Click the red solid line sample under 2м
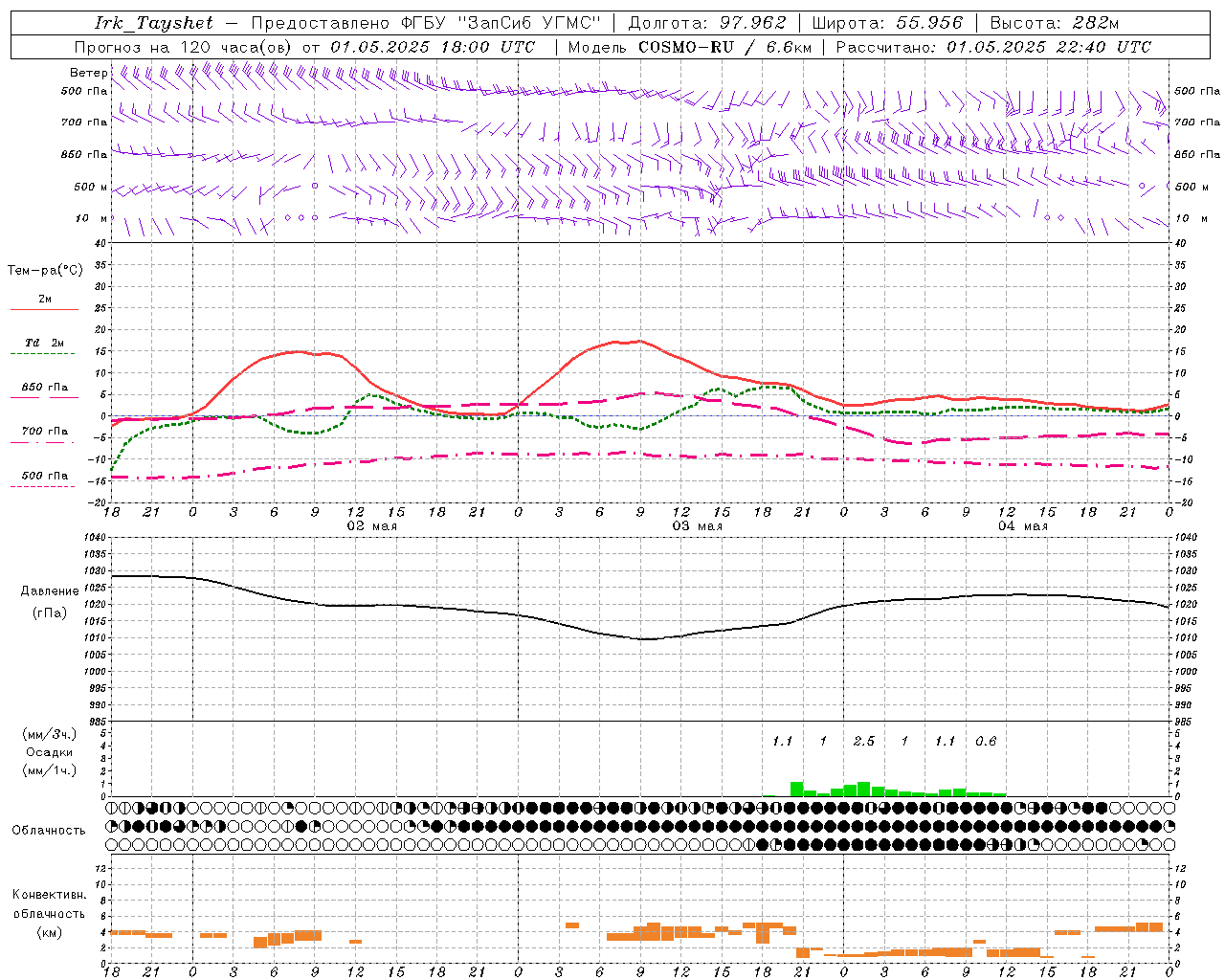This screenshot has height=980, width=1225. coord(44,310)
